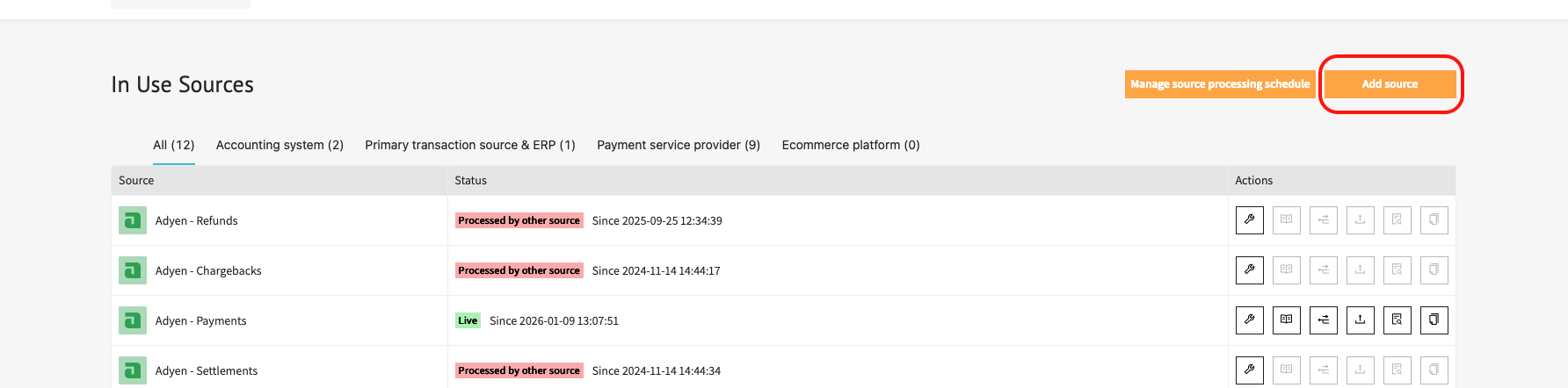This screenshot has height=388, width=1568.
Task: Click Adyen - Chargebacks source name
Action: pos(208,270)
